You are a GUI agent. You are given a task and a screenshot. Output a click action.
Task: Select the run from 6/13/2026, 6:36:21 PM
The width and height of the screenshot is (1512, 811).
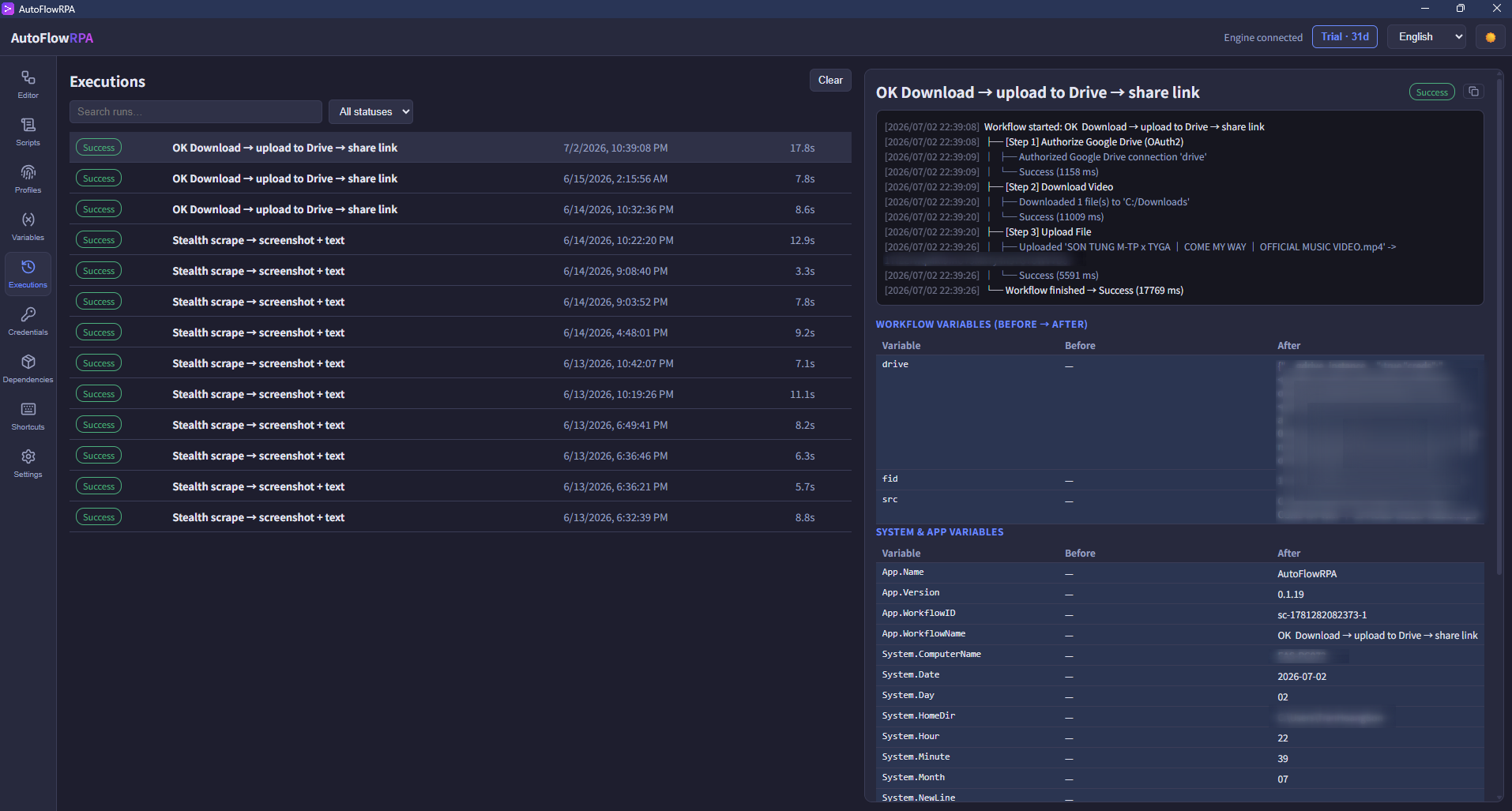coord(461,486)
